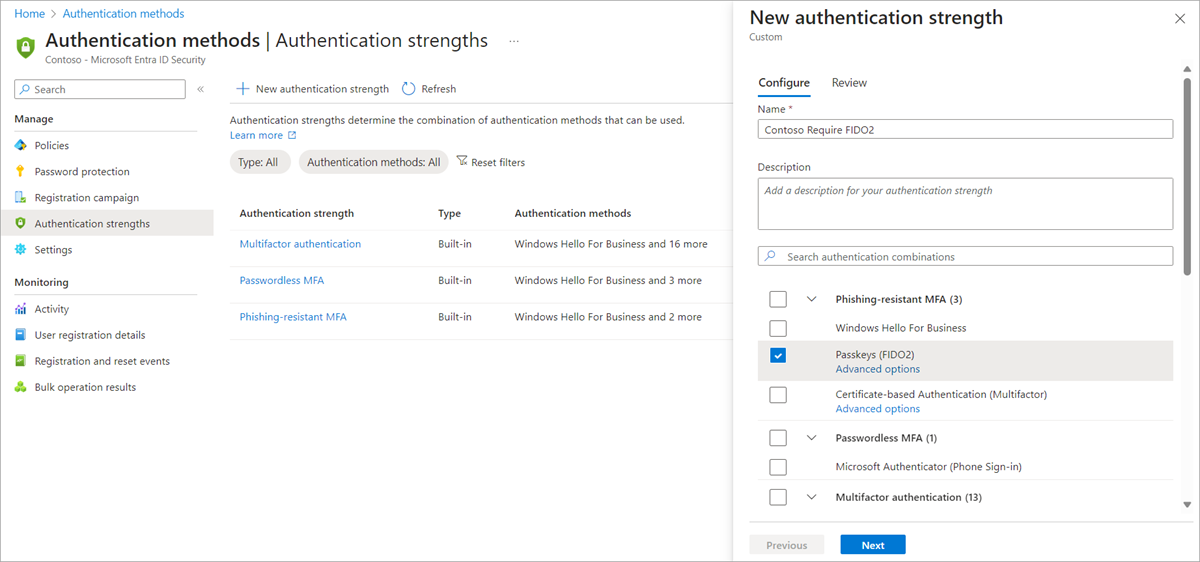
Task: Click the Description text area
Action: (965, 204)
